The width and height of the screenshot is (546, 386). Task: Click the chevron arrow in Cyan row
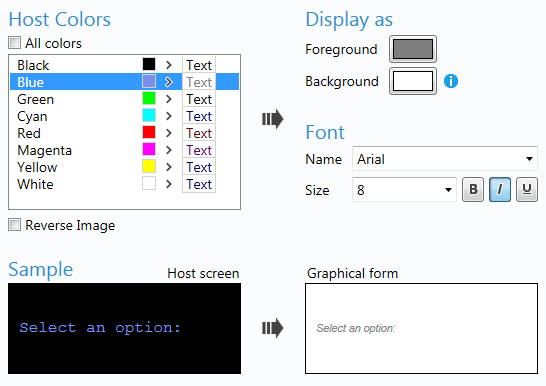click(169, 116)
